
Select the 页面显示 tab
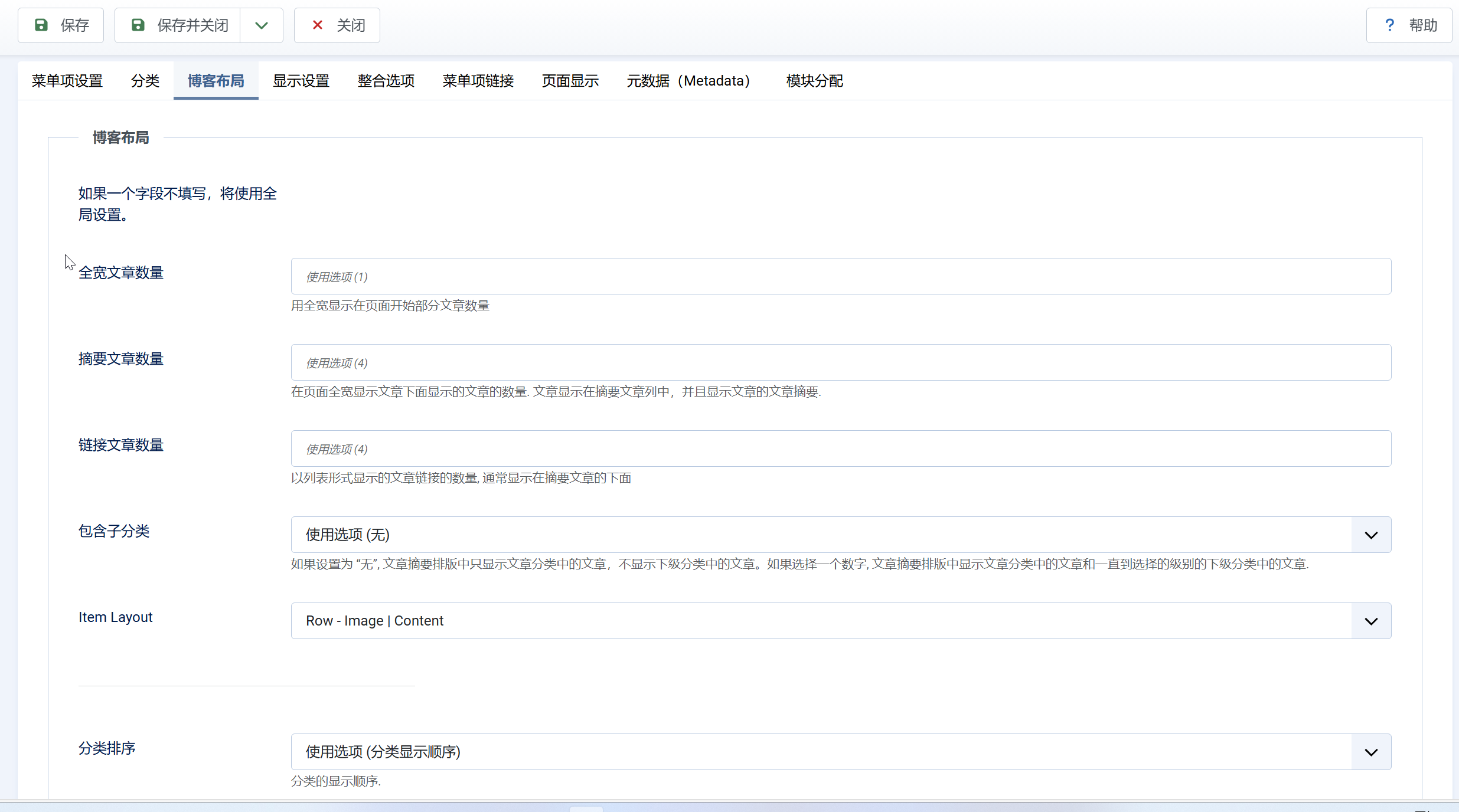(x=570, y=81)
